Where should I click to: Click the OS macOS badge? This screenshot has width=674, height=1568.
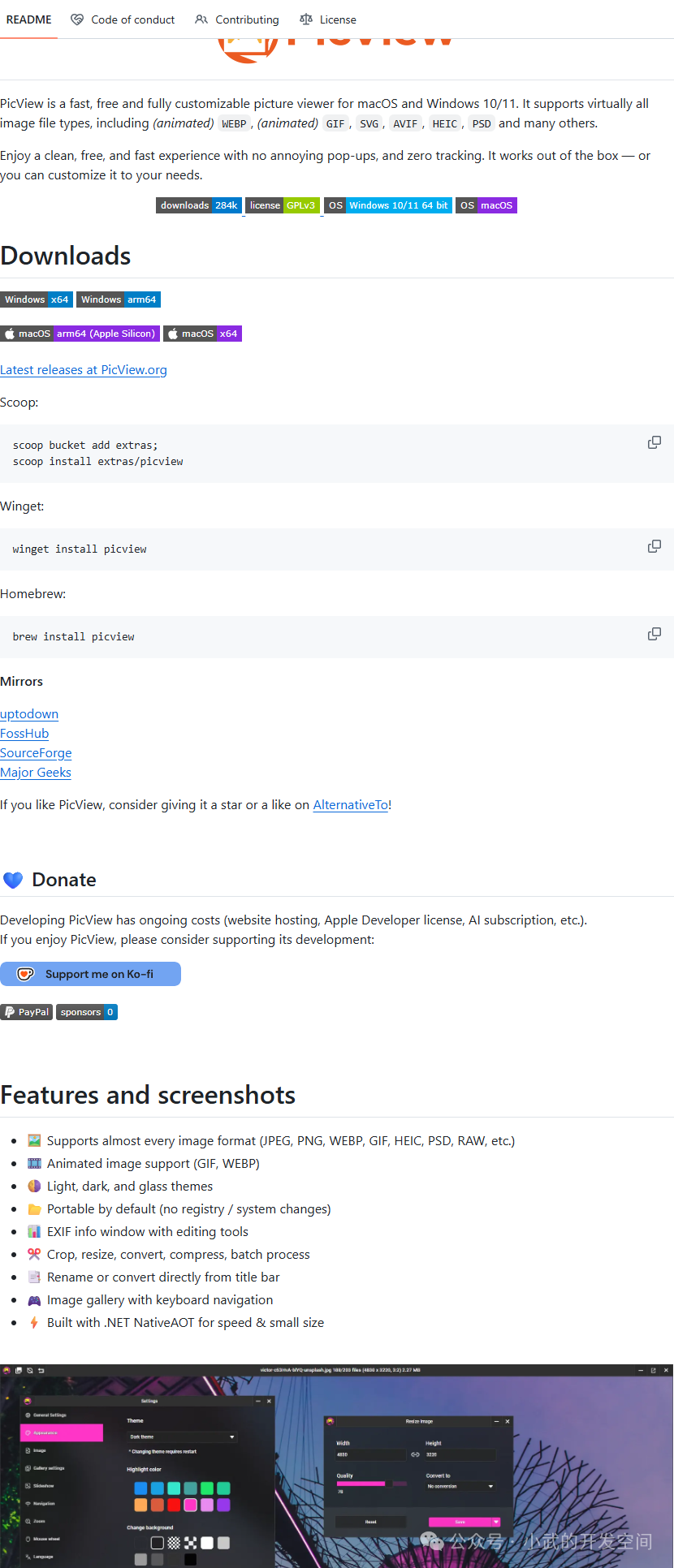click(x=486, y=205)
